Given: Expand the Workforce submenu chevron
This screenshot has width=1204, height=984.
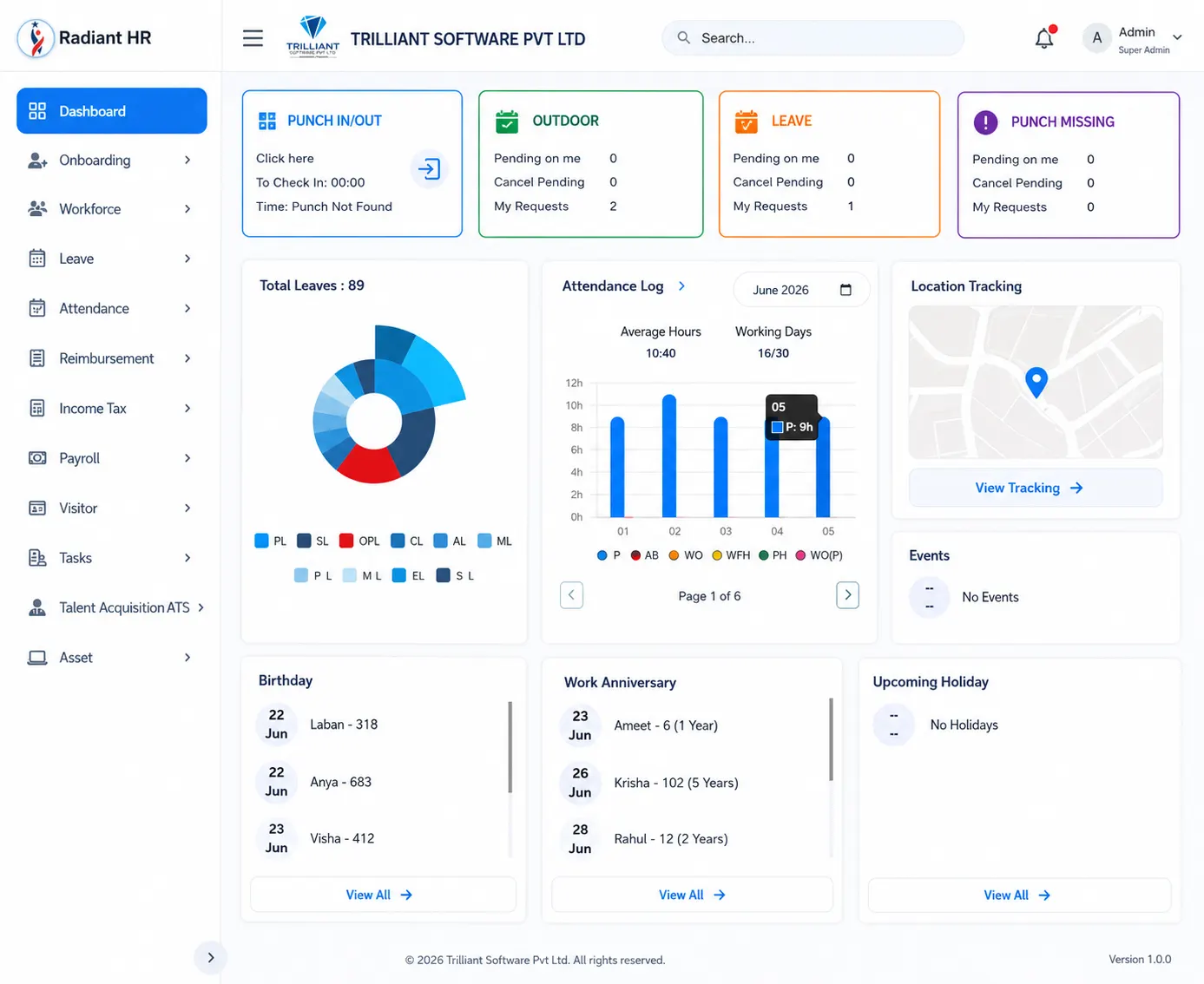Looking at the screenshot, I should point(188,209).
